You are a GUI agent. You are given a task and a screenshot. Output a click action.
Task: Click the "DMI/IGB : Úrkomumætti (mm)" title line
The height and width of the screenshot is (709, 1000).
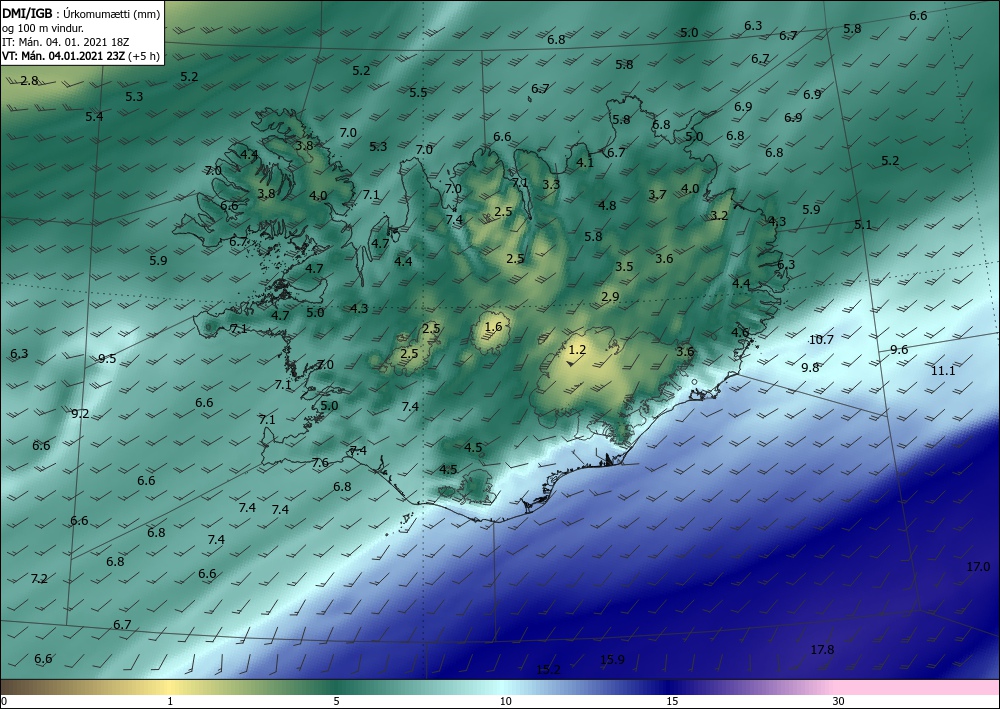(x=81, y=14)
